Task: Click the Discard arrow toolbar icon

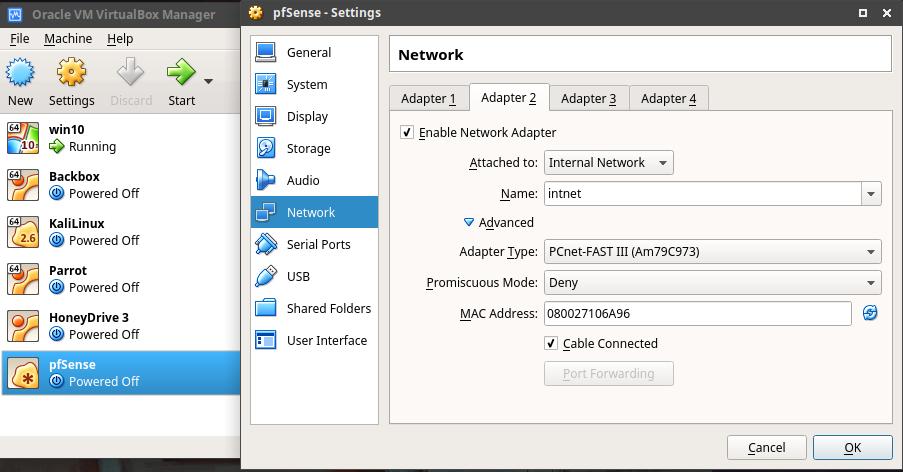Action: click(x=131, y=72)
